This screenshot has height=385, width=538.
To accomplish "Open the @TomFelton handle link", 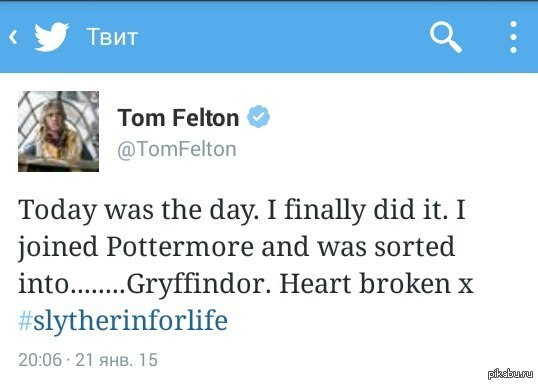I will [177, 149].
